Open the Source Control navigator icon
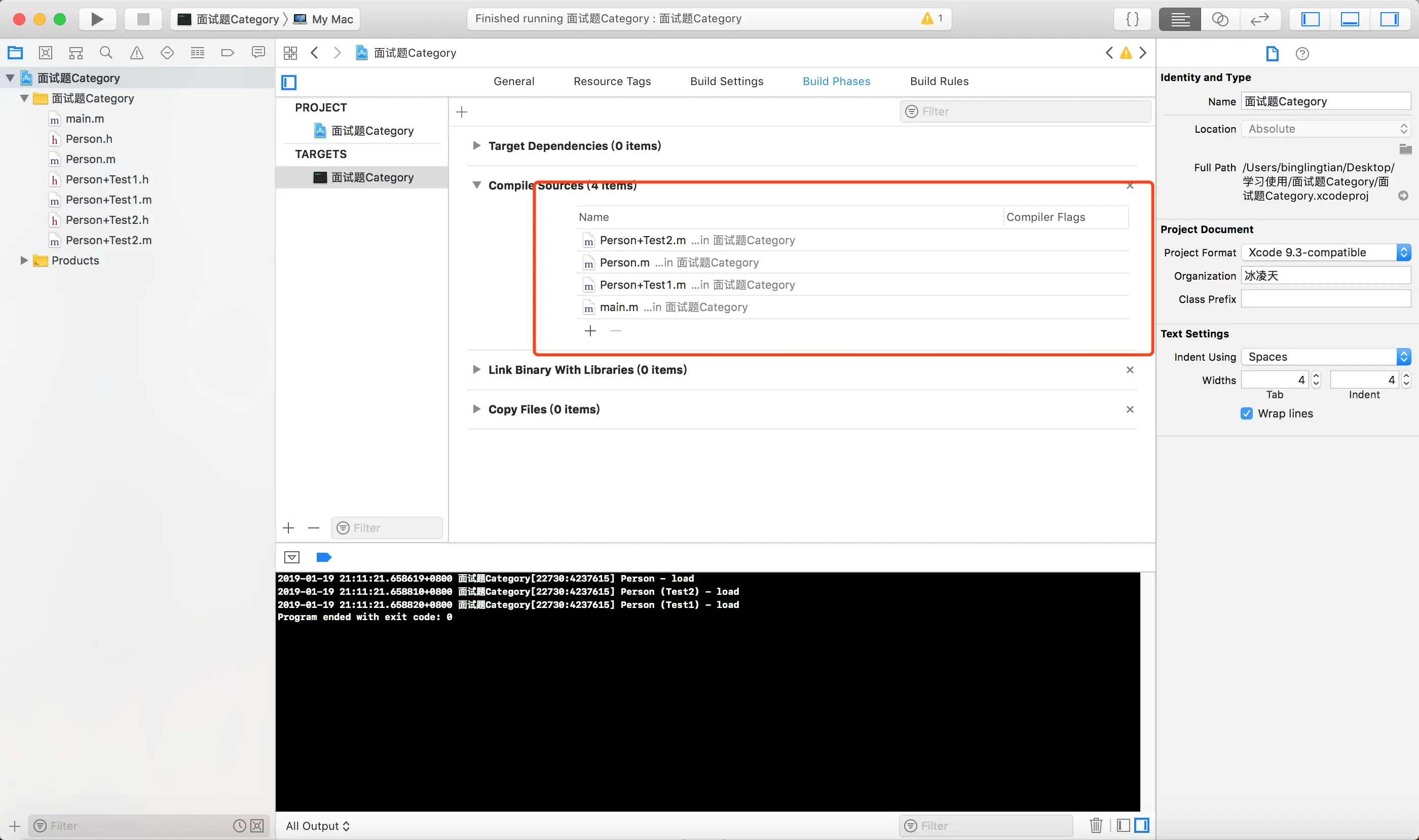1419x840 pixels. (x=45, y=53)
